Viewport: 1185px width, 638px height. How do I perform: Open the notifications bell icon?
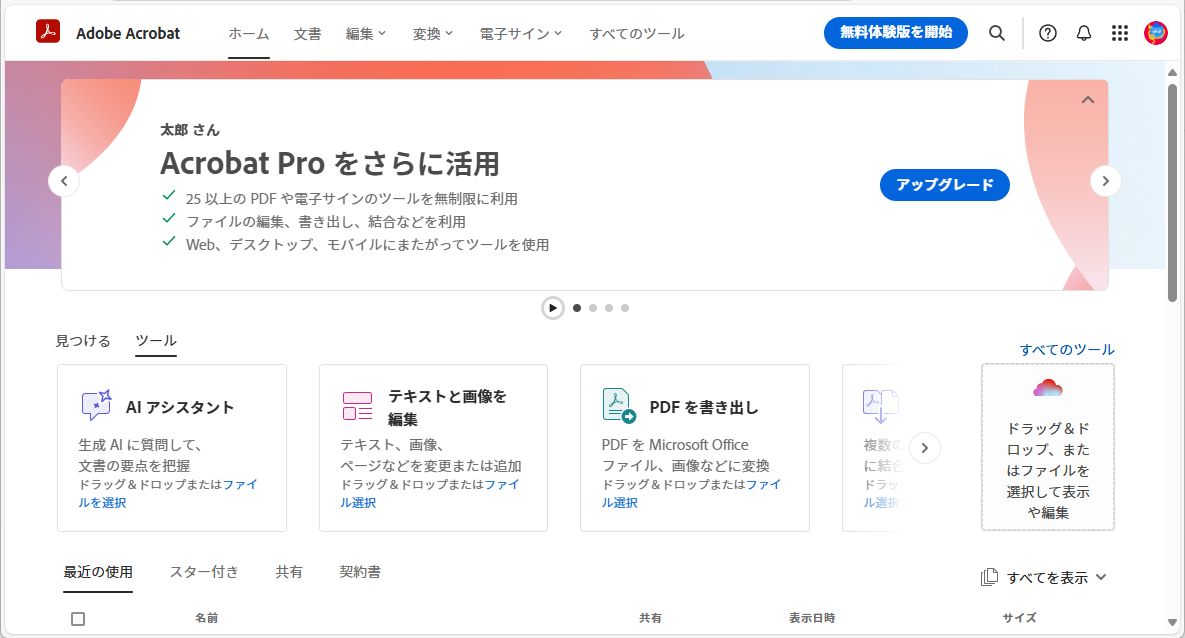tap(1084, 33)
